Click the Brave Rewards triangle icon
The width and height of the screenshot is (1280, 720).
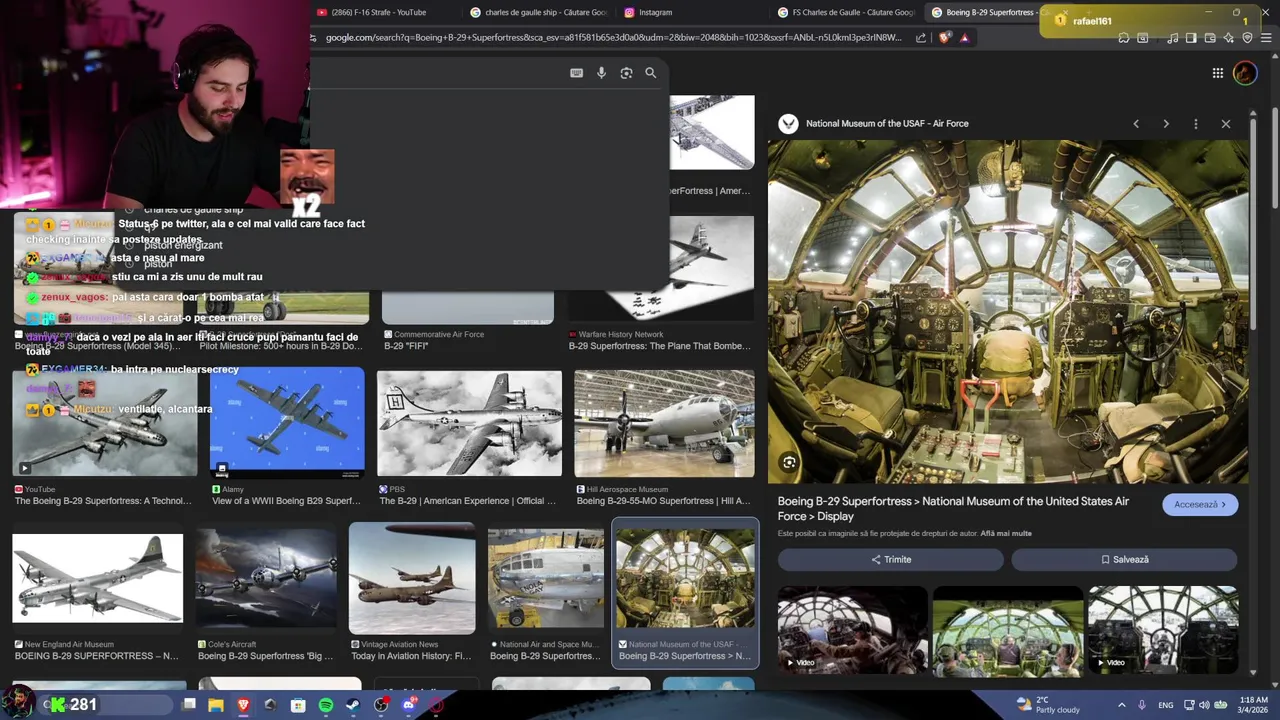coord(964,38)
